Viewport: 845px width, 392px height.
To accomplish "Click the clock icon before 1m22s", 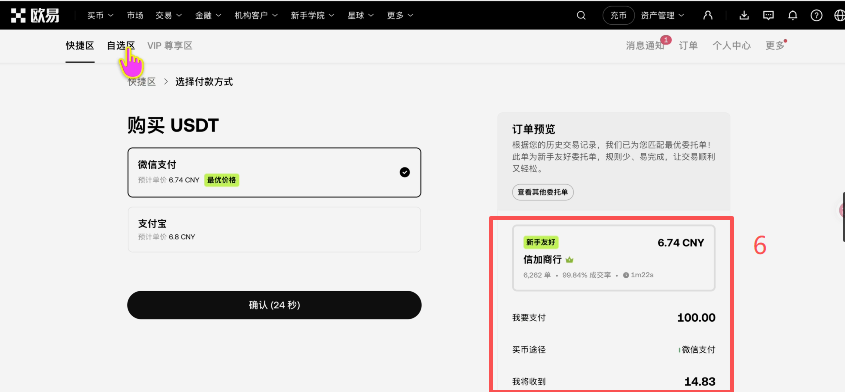I will (626, 275).
